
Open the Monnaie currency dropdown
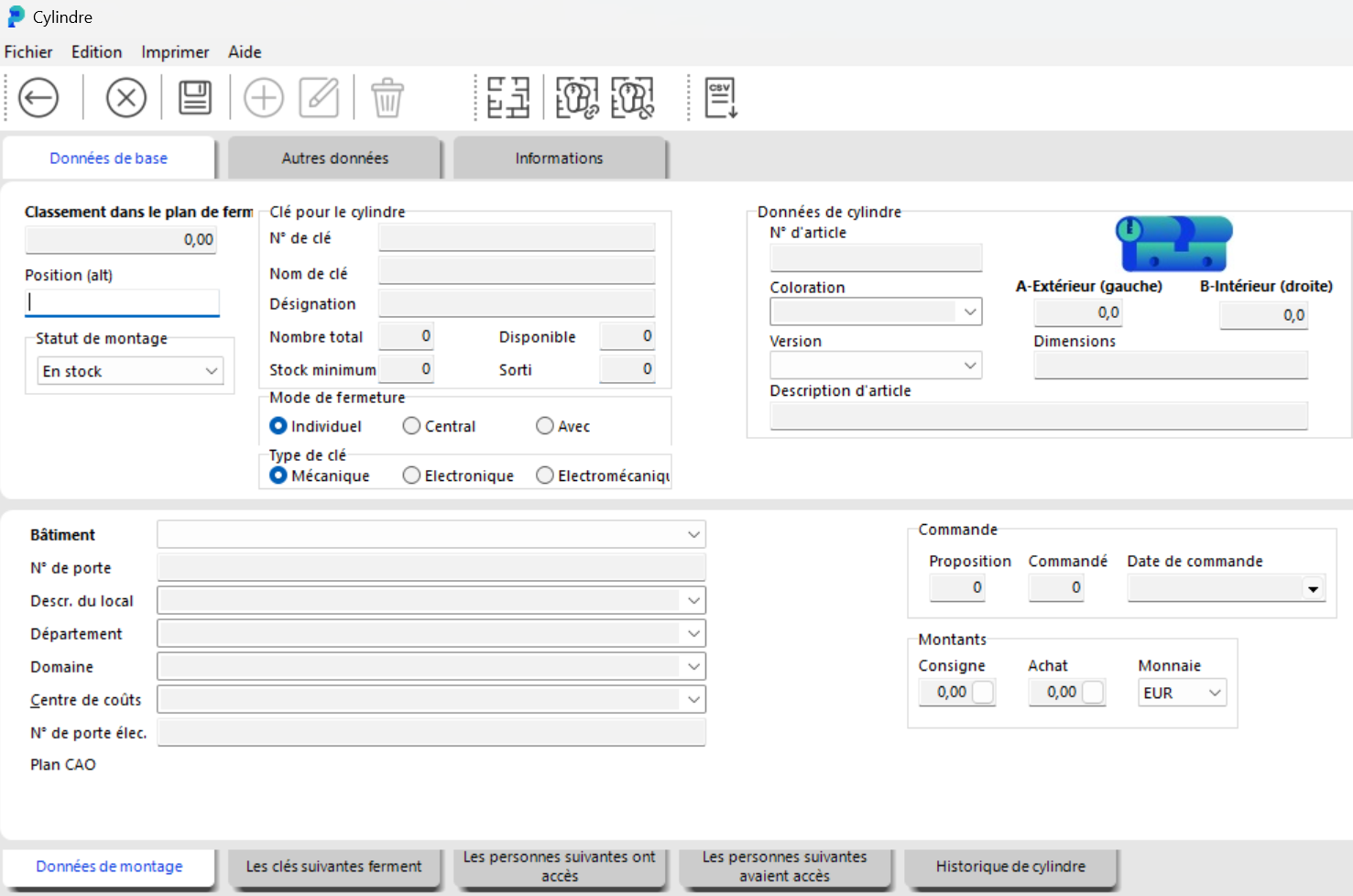tap(1182, 693)
